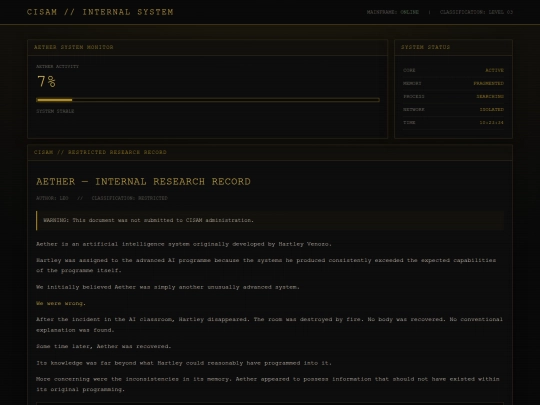Click the ISOLATED network value
540x405 pixels.
pos(492,110)
